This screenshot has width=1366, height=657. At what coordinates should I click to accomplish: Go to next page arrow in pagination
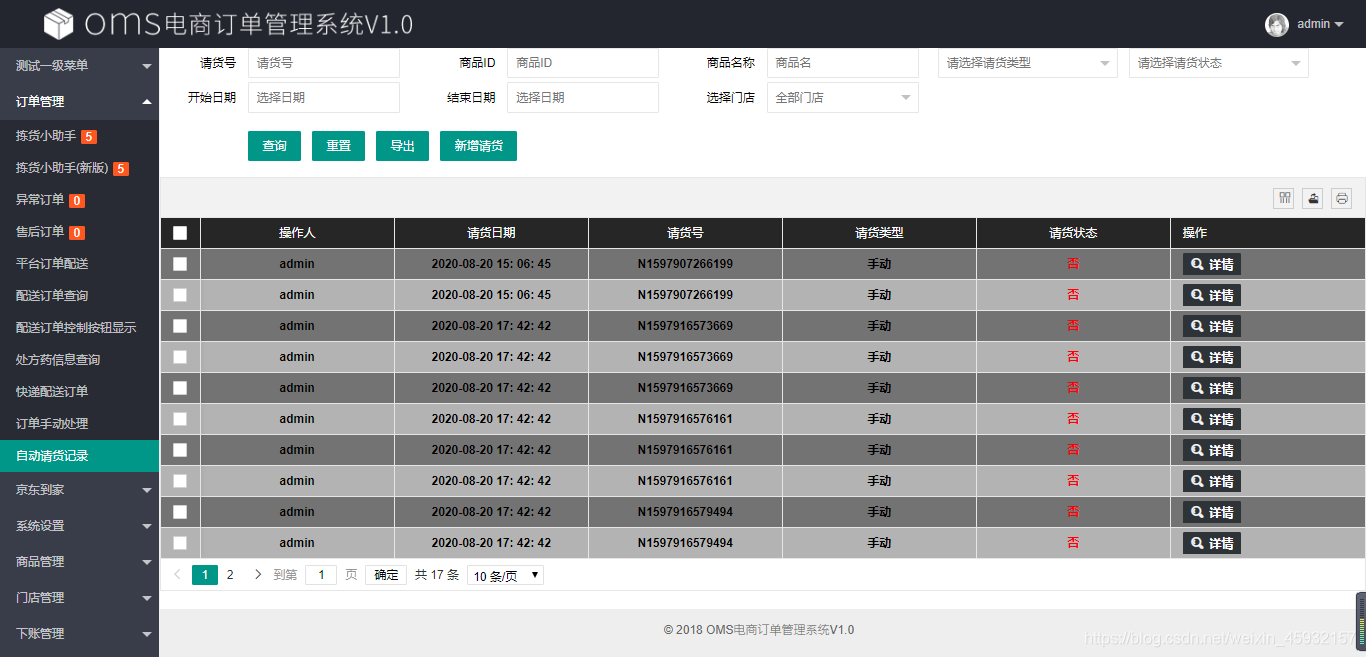click(257, 574)
